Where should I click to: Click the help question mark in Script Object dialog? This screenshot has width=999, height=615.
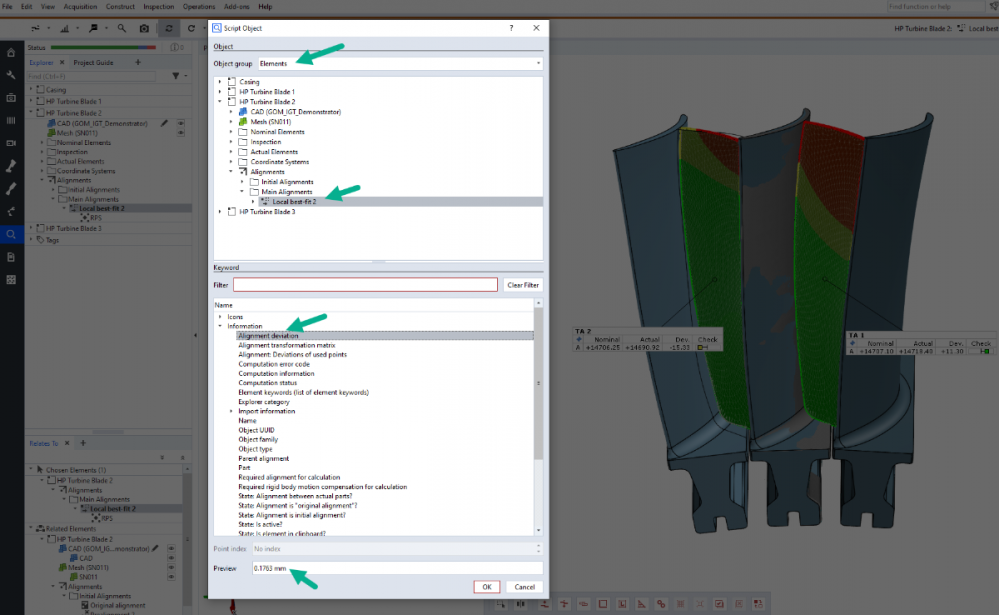(511, 28)
